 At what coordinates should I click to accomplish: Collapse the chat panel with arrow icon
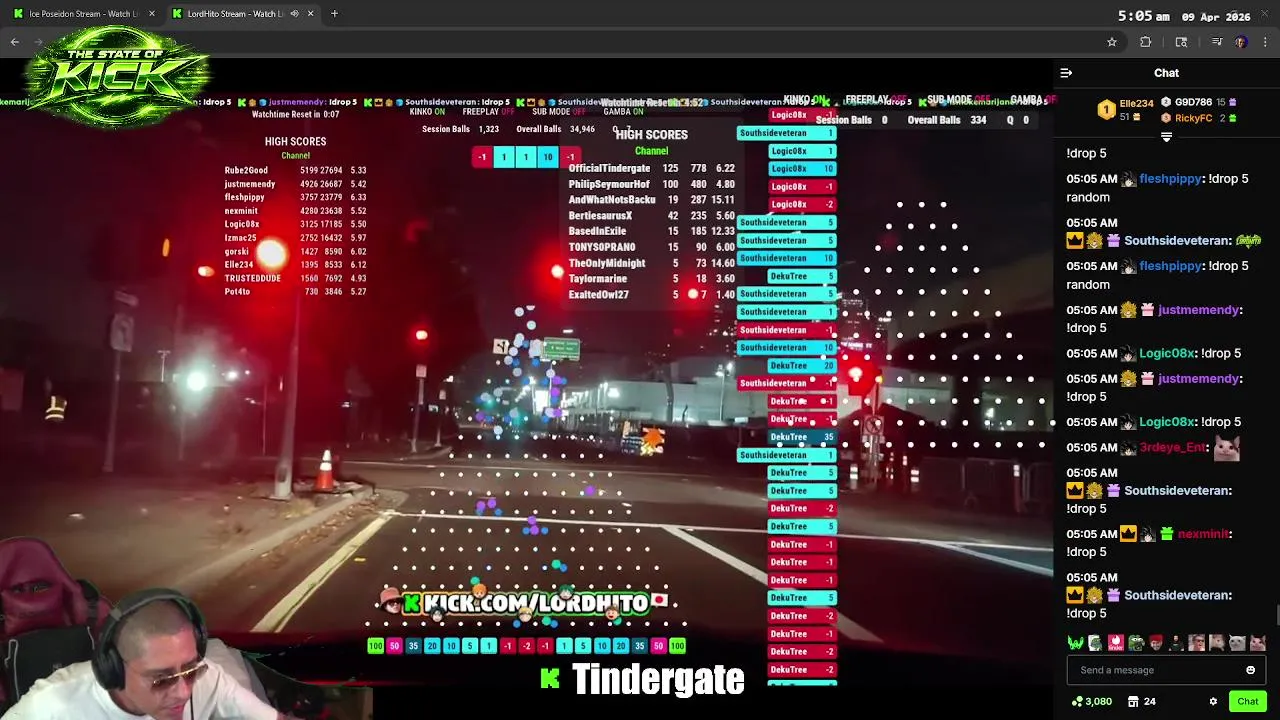pyautogui.click(x=1066, y=73)
